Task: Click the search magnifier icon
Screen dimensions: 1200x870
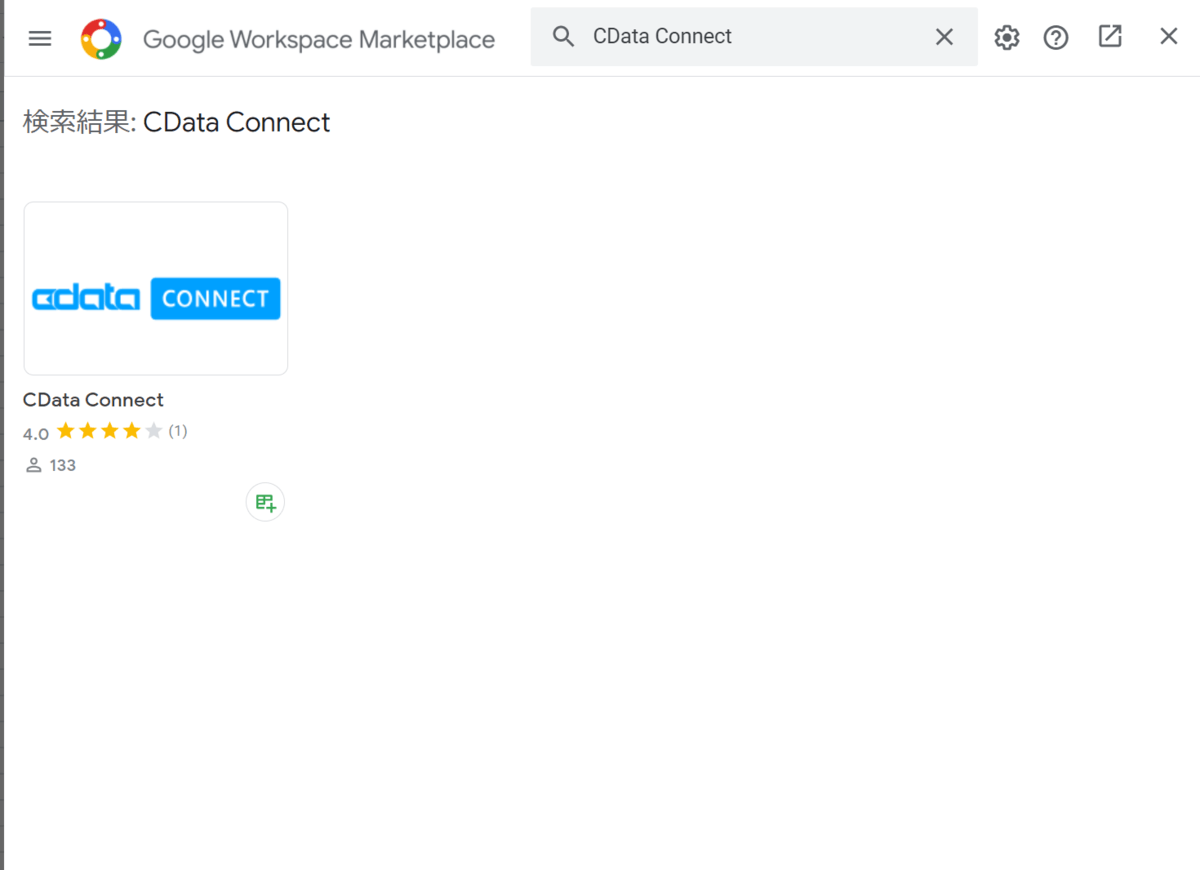Action: 564,37
